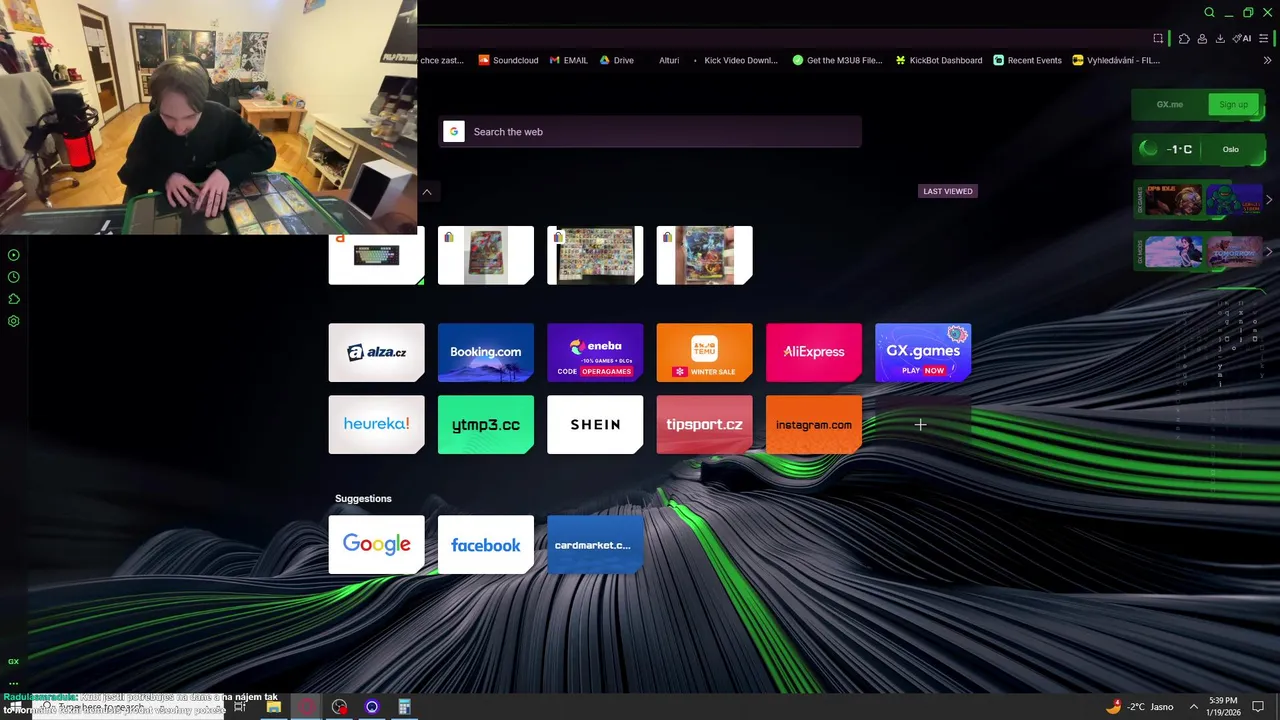The height and width of the screenshot is (720, 1280).
Task: Open browser tab search magnifier
Action: coord(1209,13)
